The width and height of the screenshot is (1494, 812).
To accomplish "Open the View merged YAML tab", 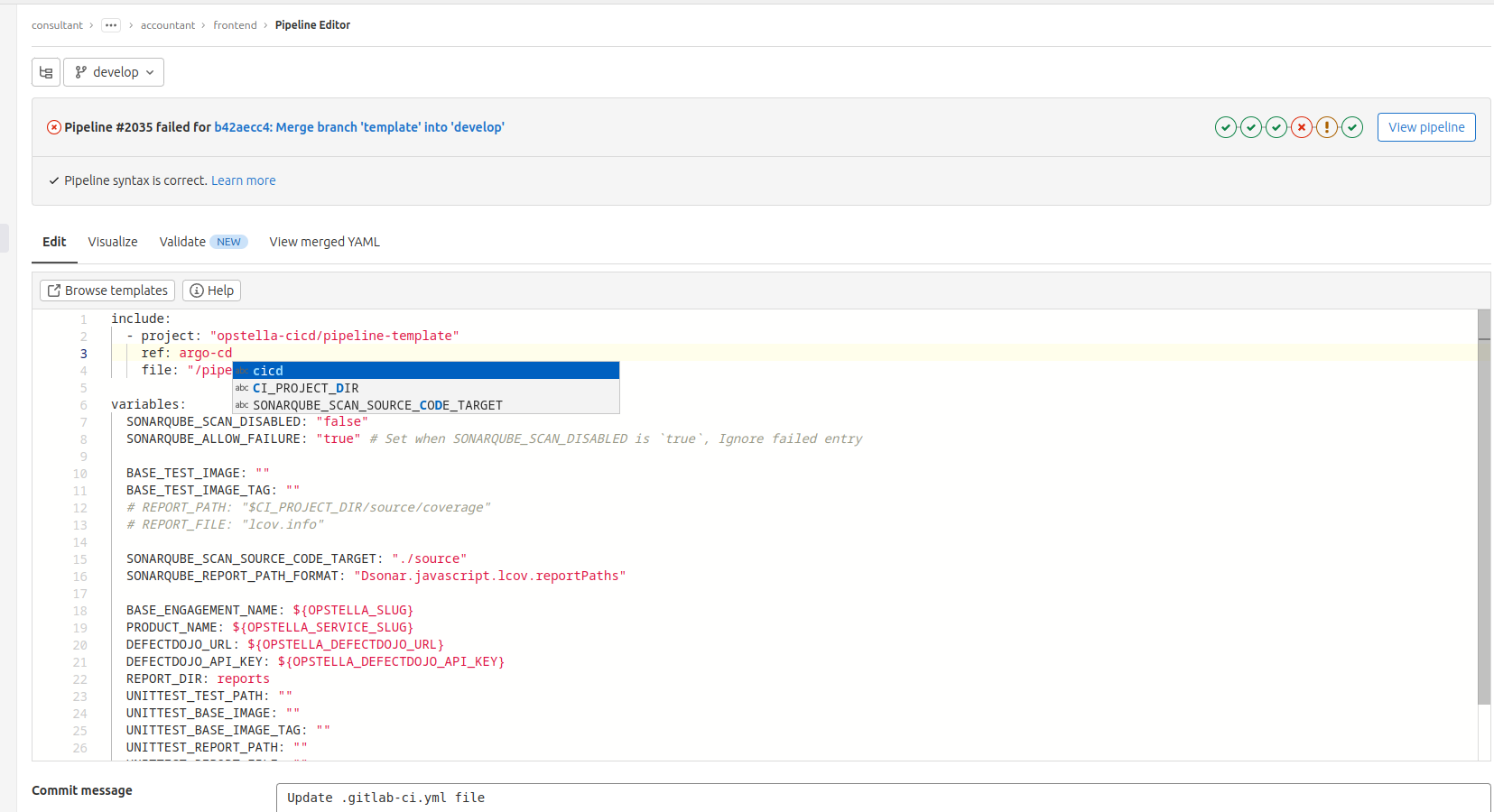I will (x=324, y=242).
